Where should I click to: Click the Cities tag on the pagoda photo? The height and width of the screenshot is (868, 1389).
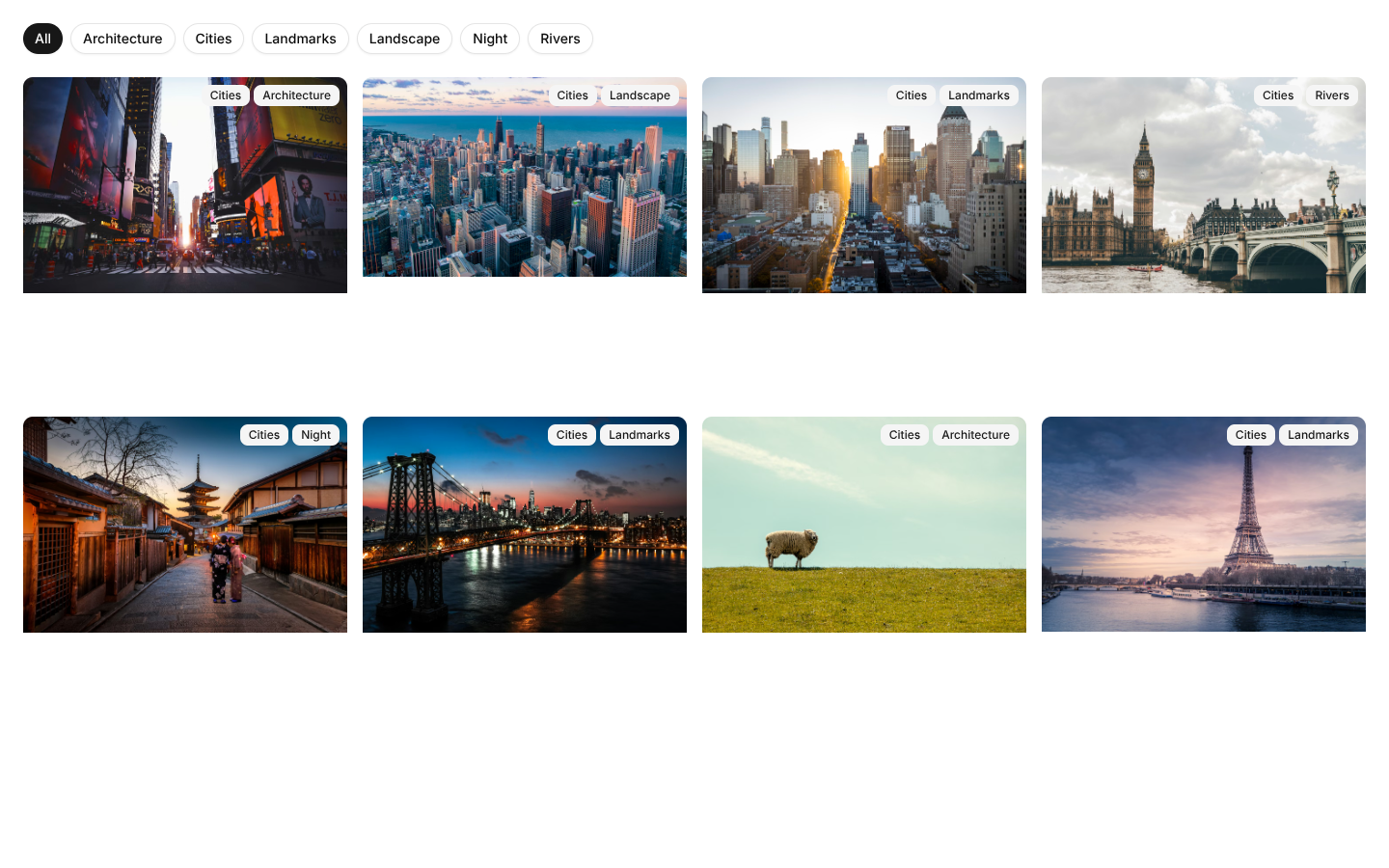tap(264, 435)
